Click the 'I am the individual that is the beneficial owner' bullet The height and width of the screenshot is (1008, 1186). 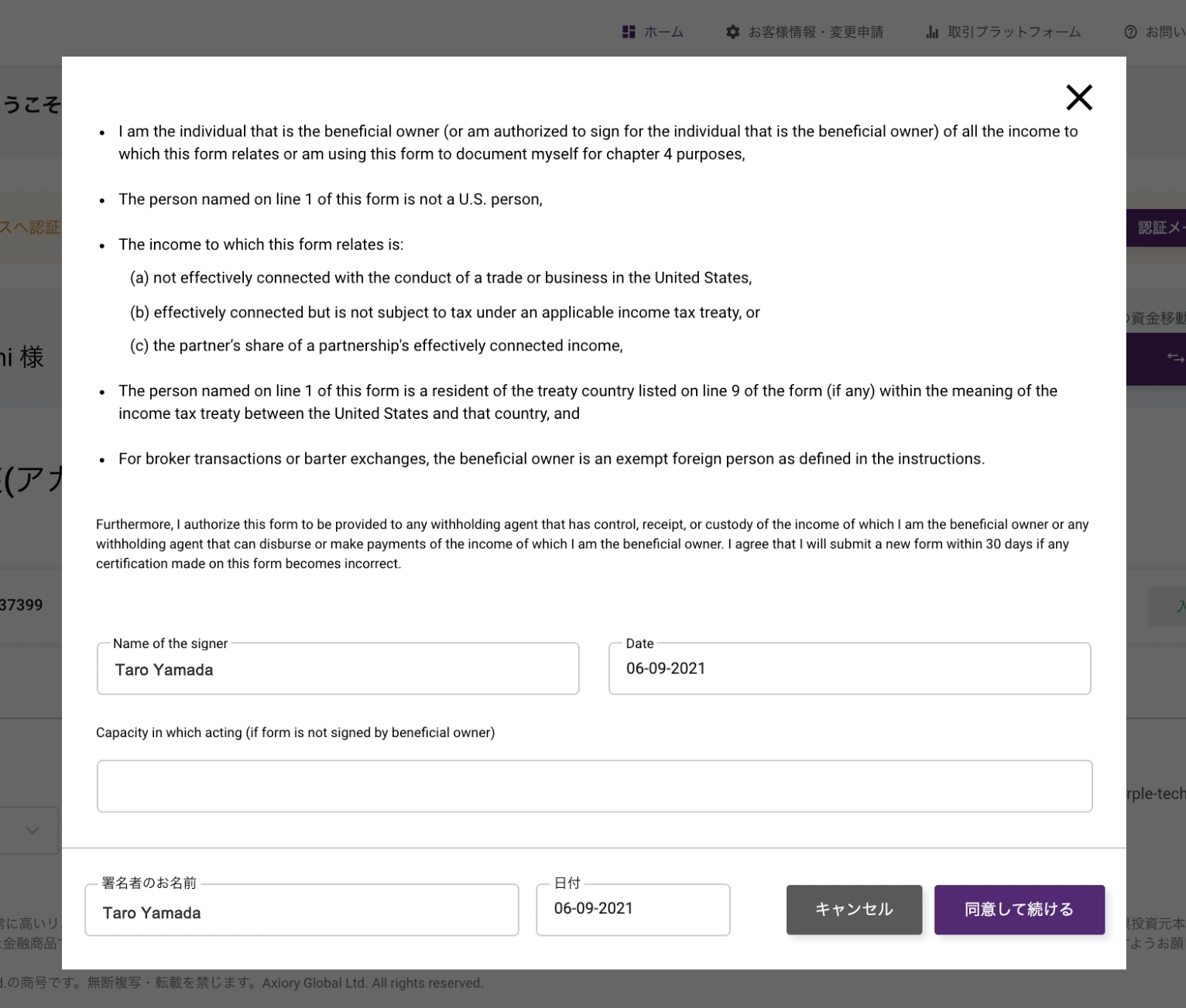click(x=598, y=142)
